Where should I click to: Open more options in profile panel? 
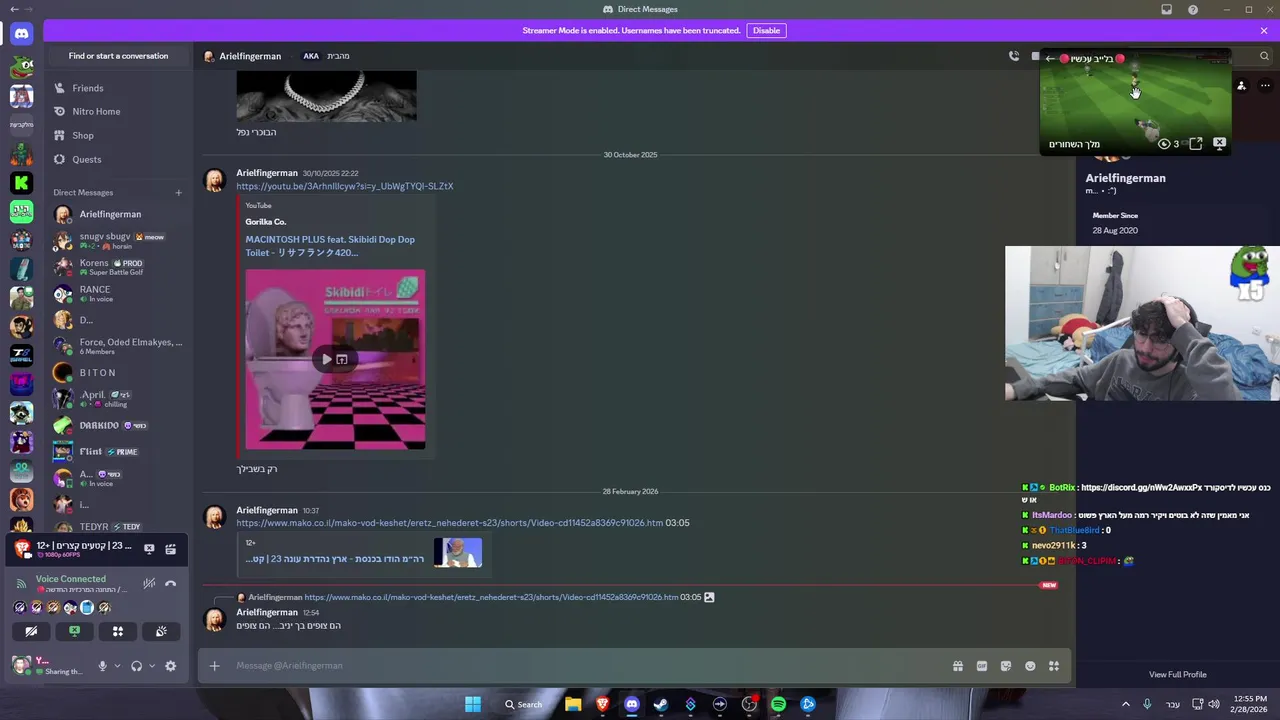[x=1265, y=86]
